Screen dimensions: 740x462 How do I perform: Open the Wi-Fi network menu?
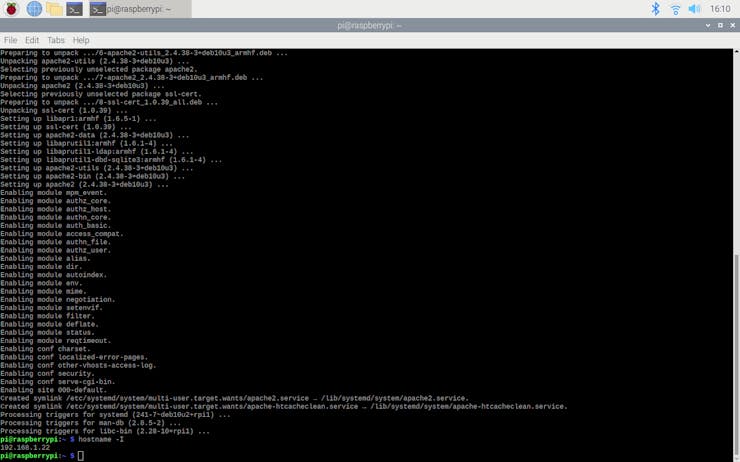click(675, 9)
